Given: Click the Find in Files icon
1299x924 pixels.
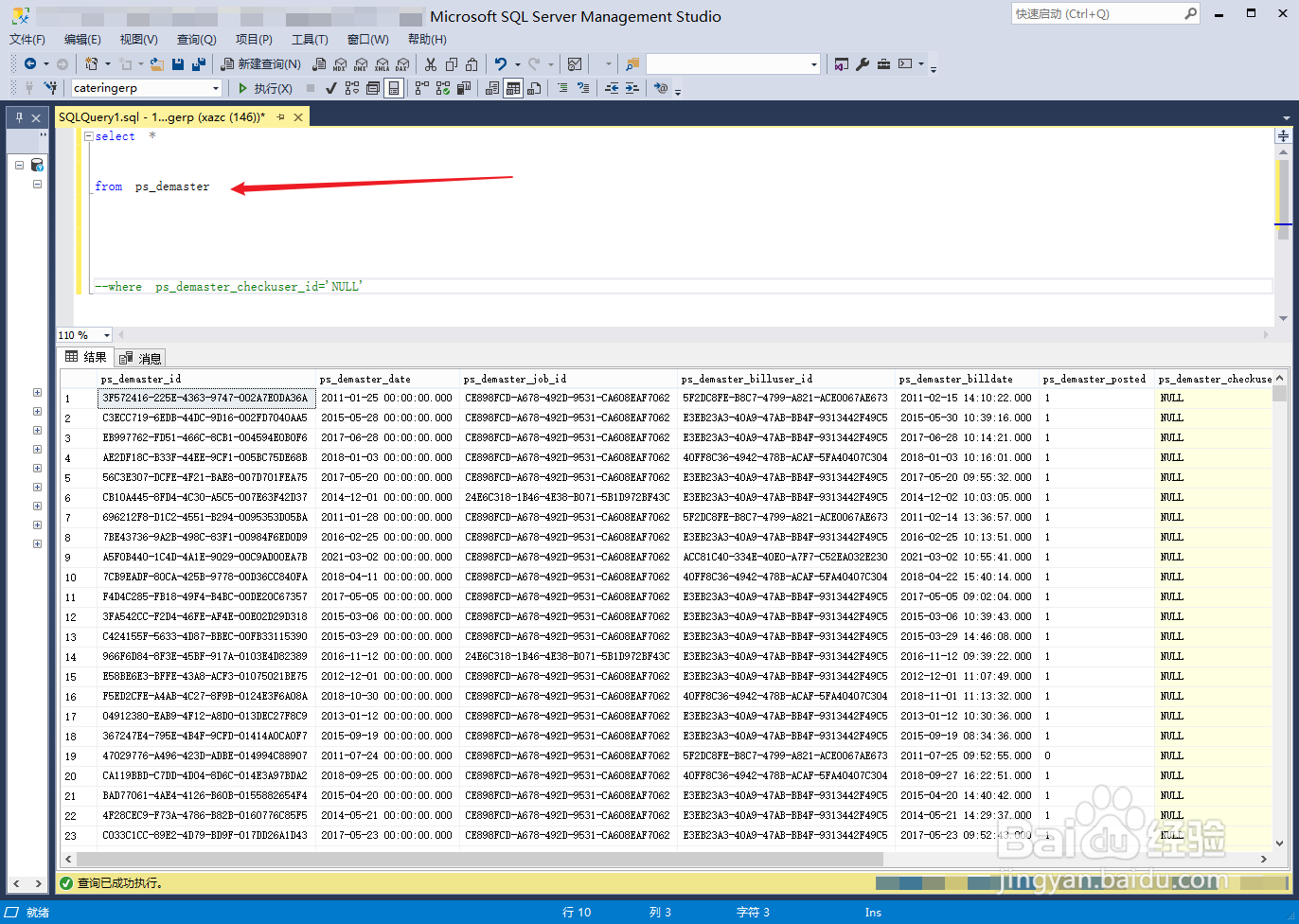Looking at the screenshot, I should pos(632,64).
